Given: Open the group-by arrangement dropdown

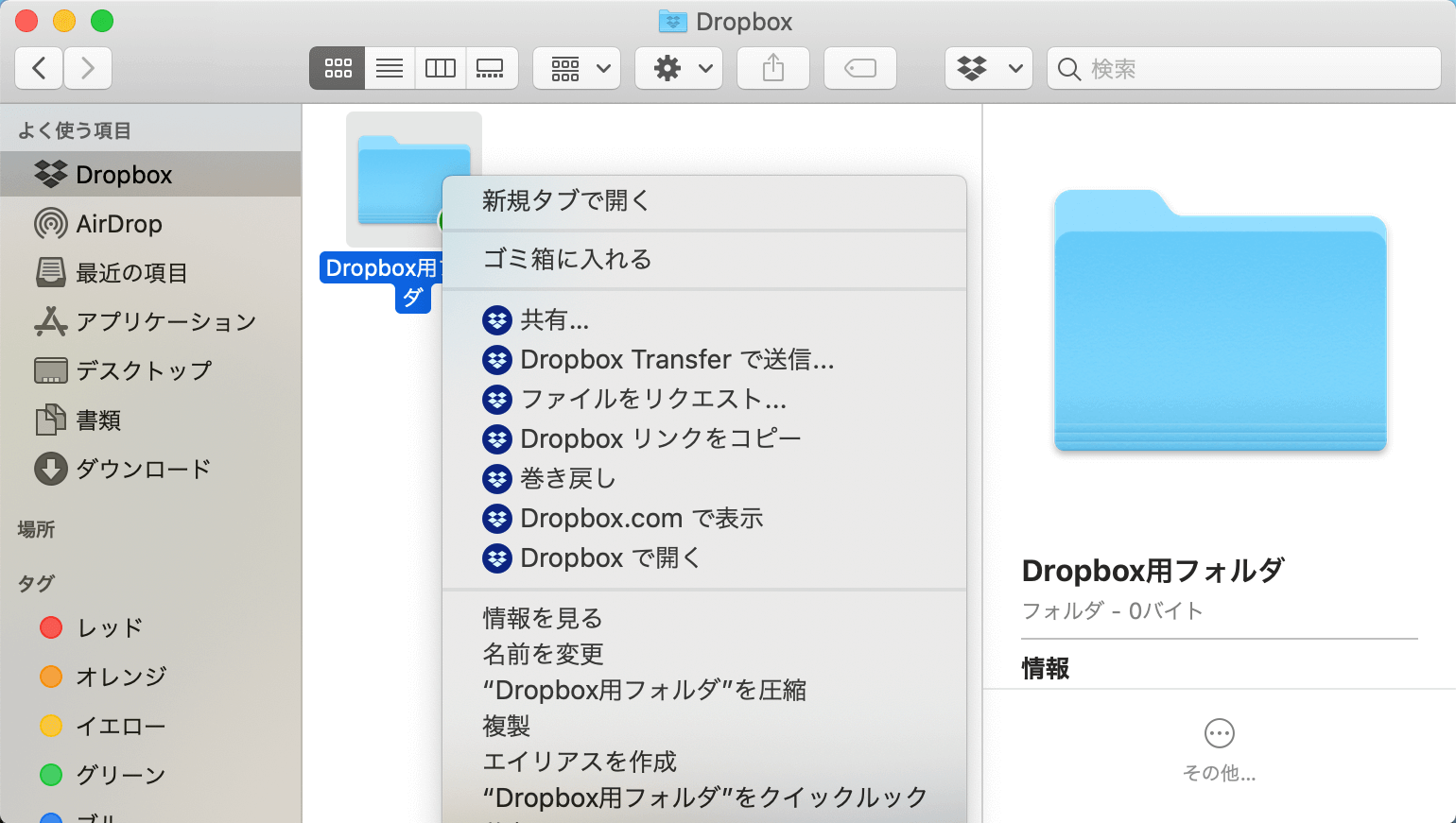Looking at the screenshot, I should pos(577,68).
